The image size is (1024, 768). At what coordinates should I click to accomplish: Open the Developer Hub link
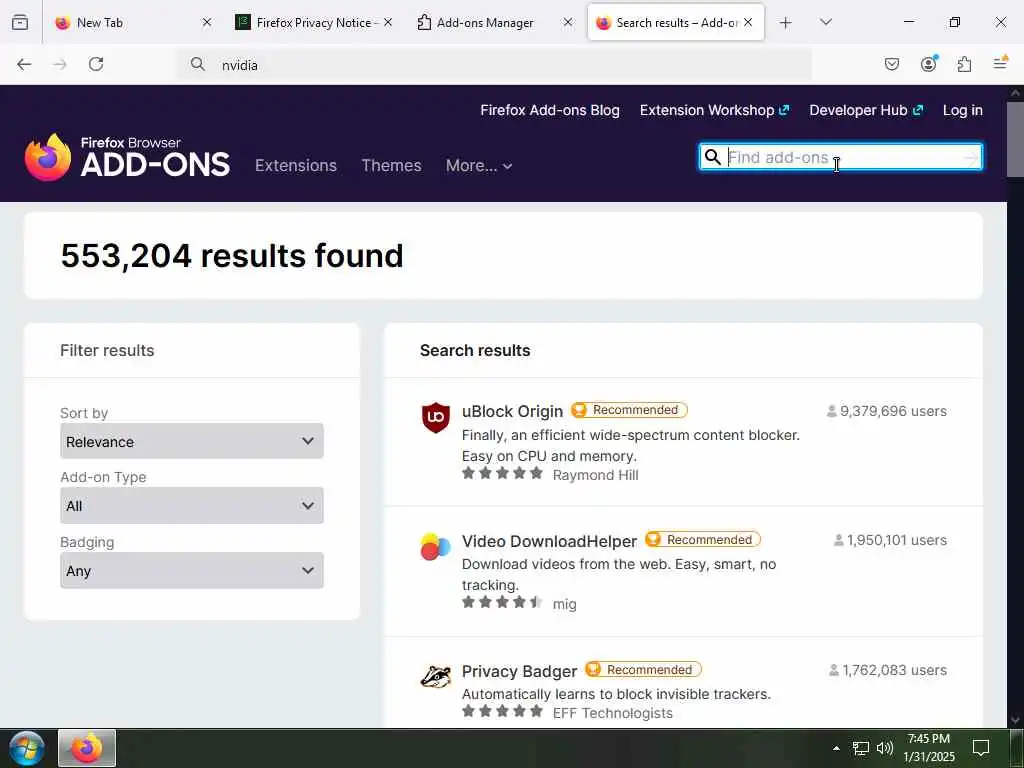pos(866,110)
